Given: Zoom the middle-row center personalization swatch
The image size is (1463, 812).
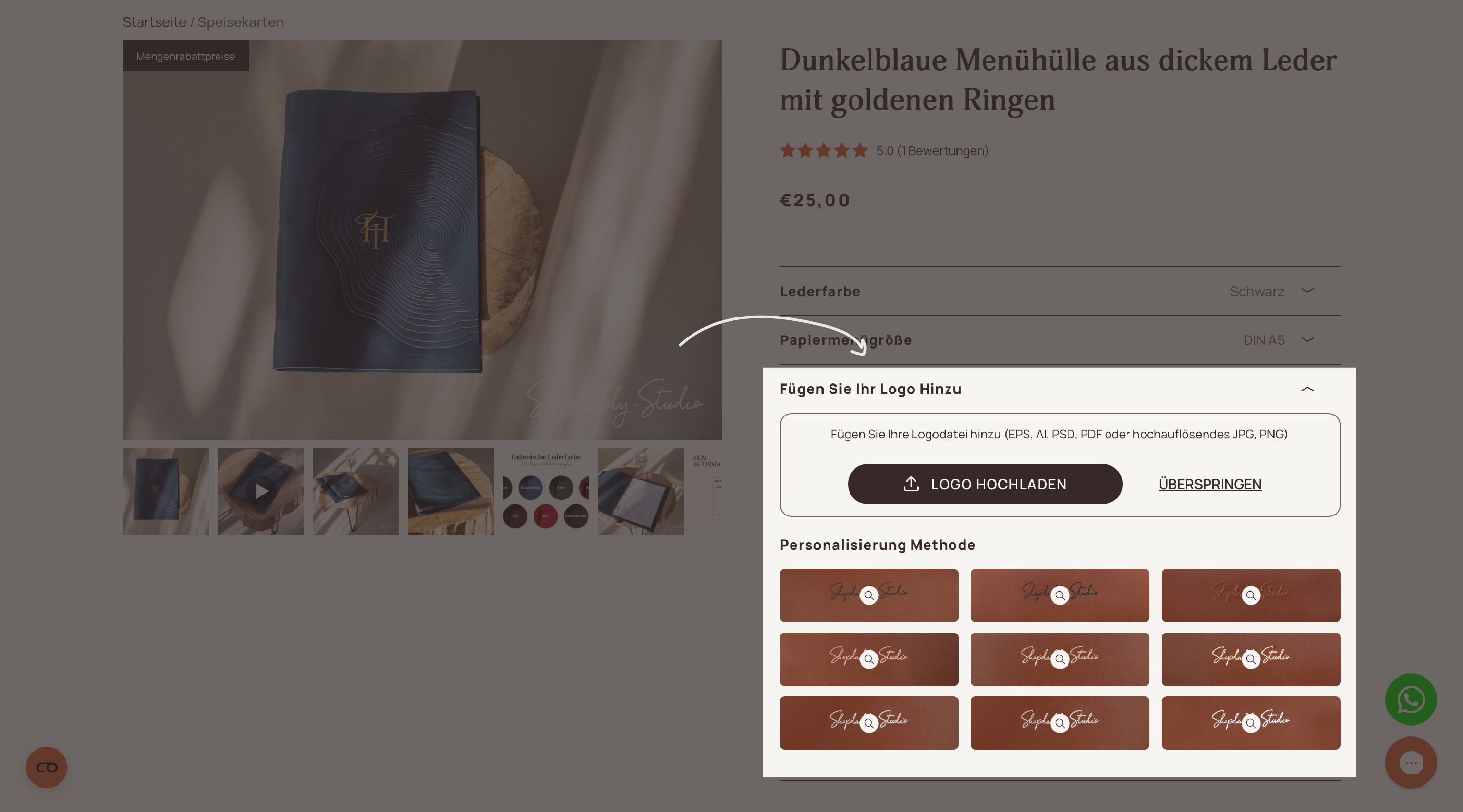Looking at the screenshot, I should click(1060, 659).
